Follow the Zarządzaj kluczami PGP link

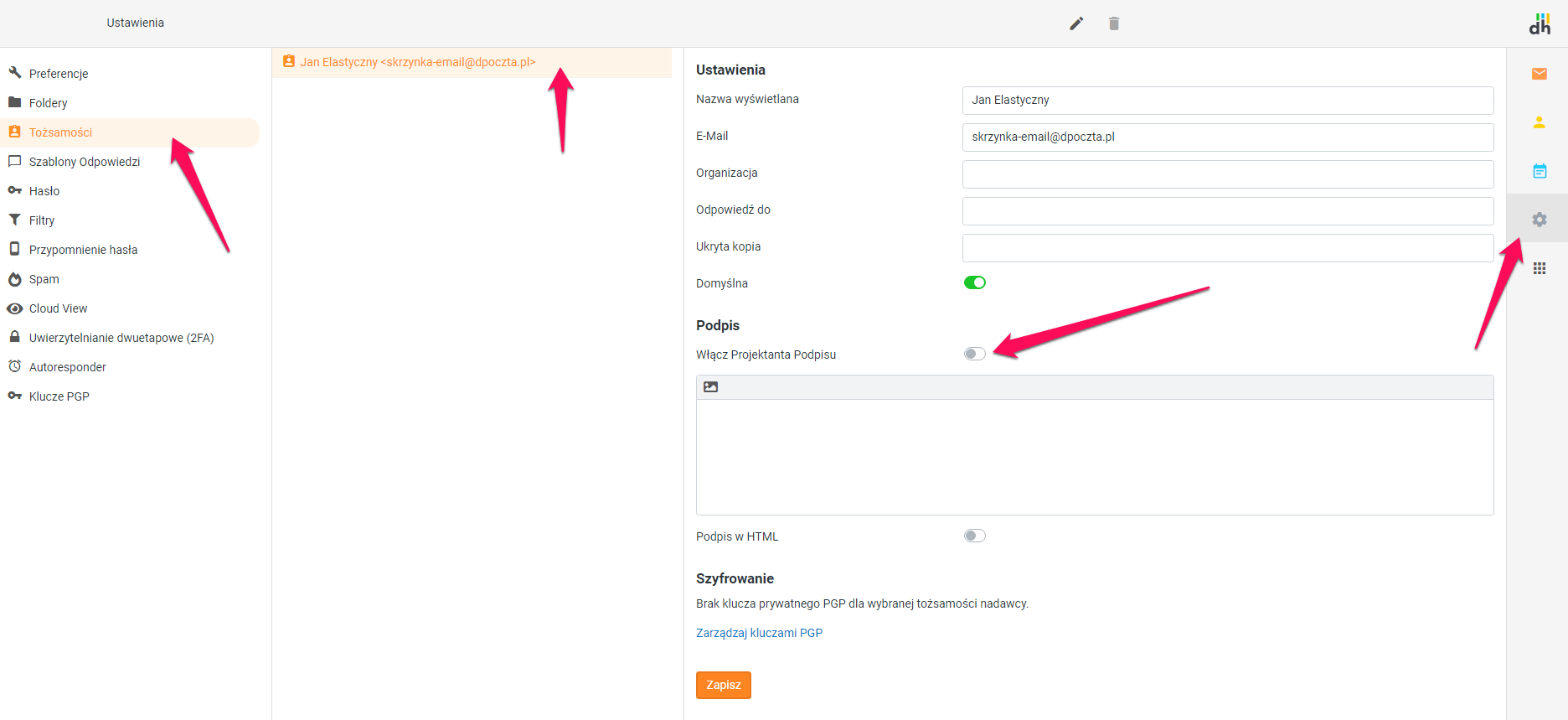(x=759, y=633)
